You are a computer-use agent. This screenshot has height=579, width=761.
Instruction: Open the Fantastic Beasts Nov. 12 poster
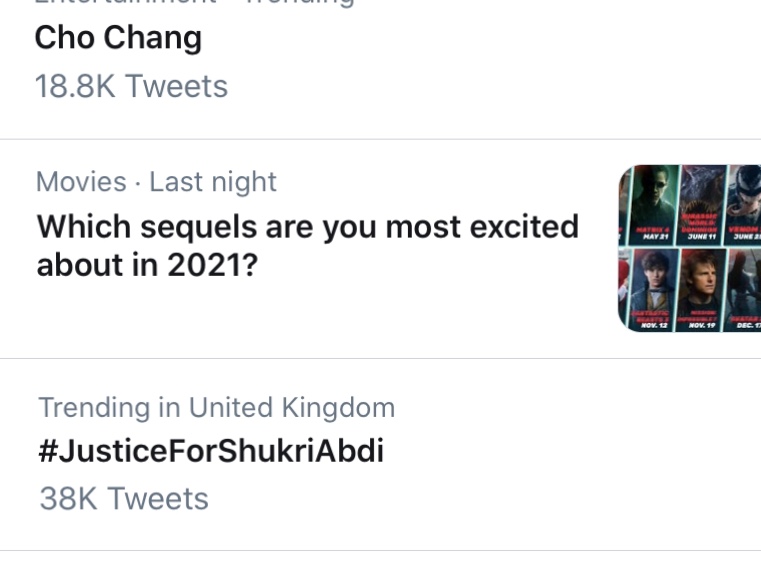pos(653,290)
